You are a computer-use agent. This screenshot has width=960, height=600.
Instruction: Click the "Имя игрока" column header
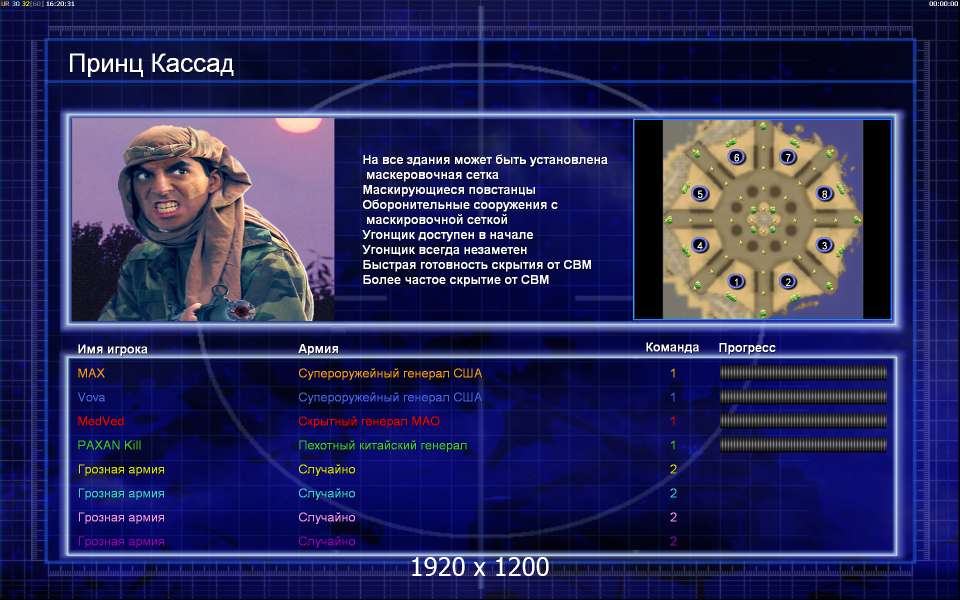[113, 349]
